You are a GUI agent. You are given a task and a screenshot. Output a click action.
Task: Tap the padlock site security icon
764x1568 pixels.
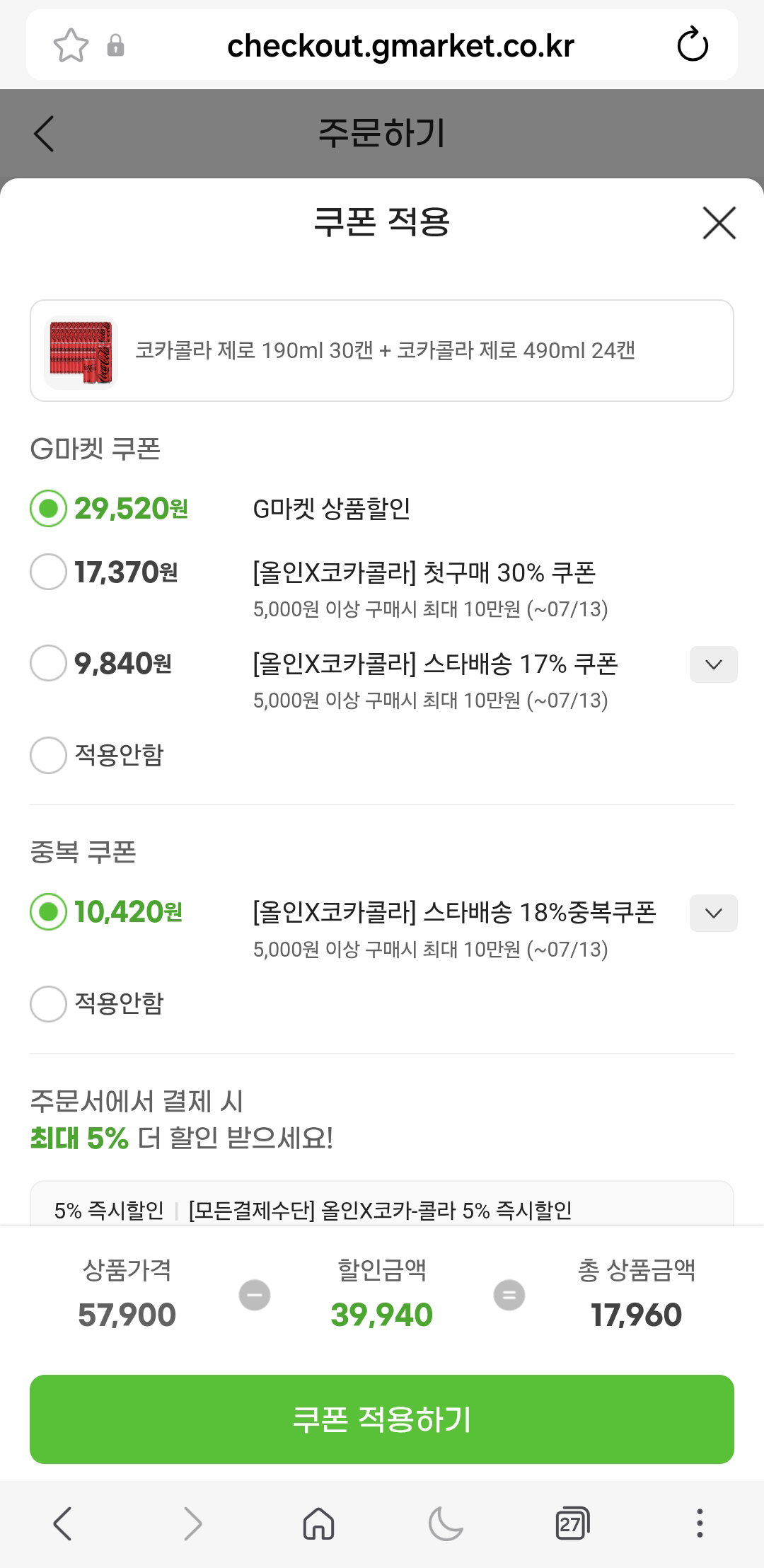click(x=115, y=46)
